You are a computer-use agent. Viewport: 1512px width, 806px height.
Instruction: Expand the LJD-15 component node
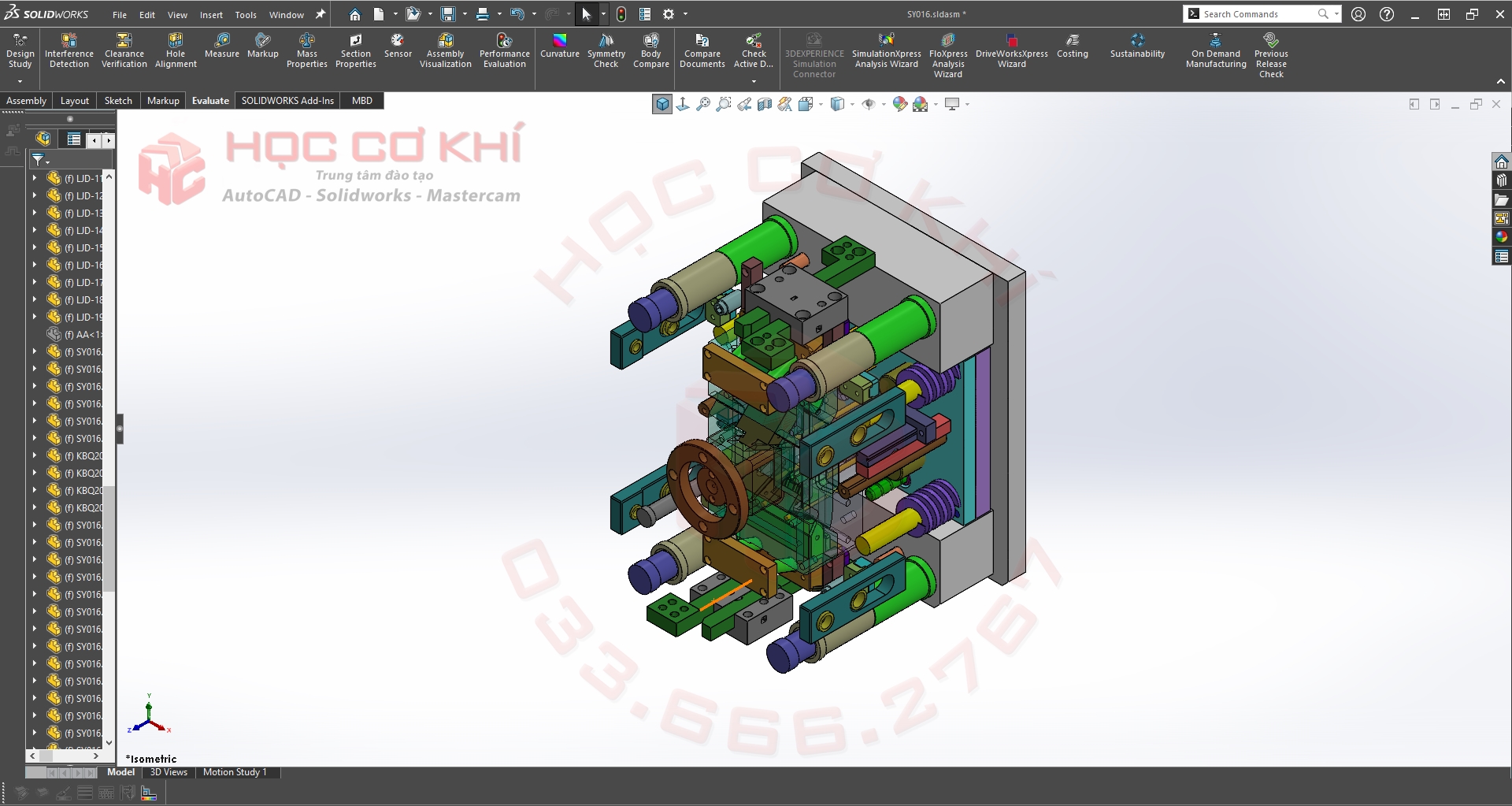[x=35, y=247]
